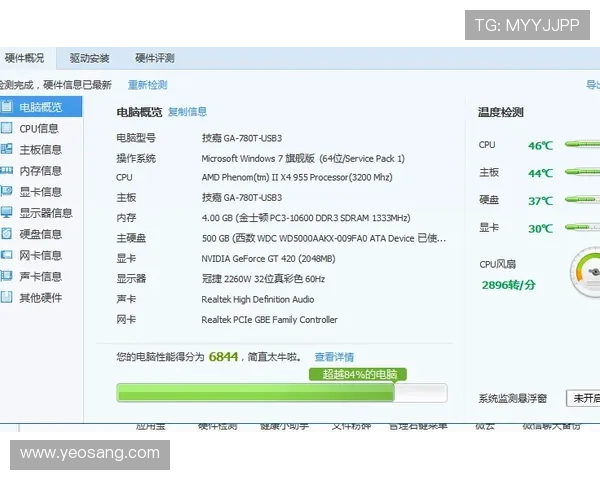This screenshot has width=600, height=480.
Task: Click the 硬盘 37℃ temperature bar
Action: point(582,199)
